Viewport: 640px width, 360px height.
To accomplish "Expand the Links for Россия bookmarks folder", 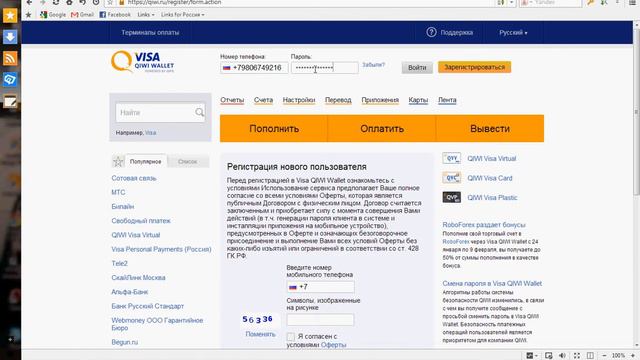I will click(x=182, y=15).
